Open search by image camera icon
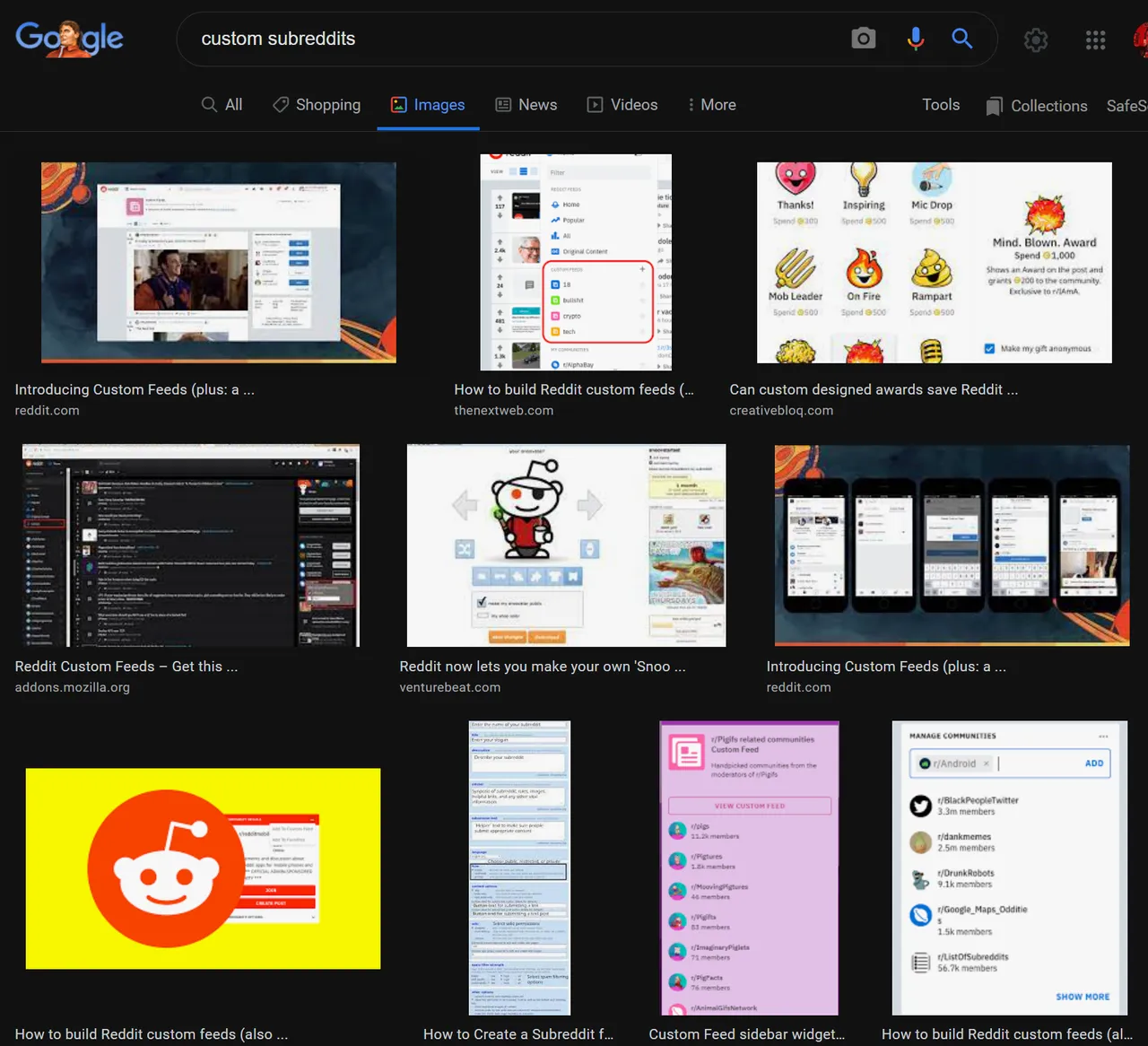The image size is (1148, 1046). click(863, 39)
